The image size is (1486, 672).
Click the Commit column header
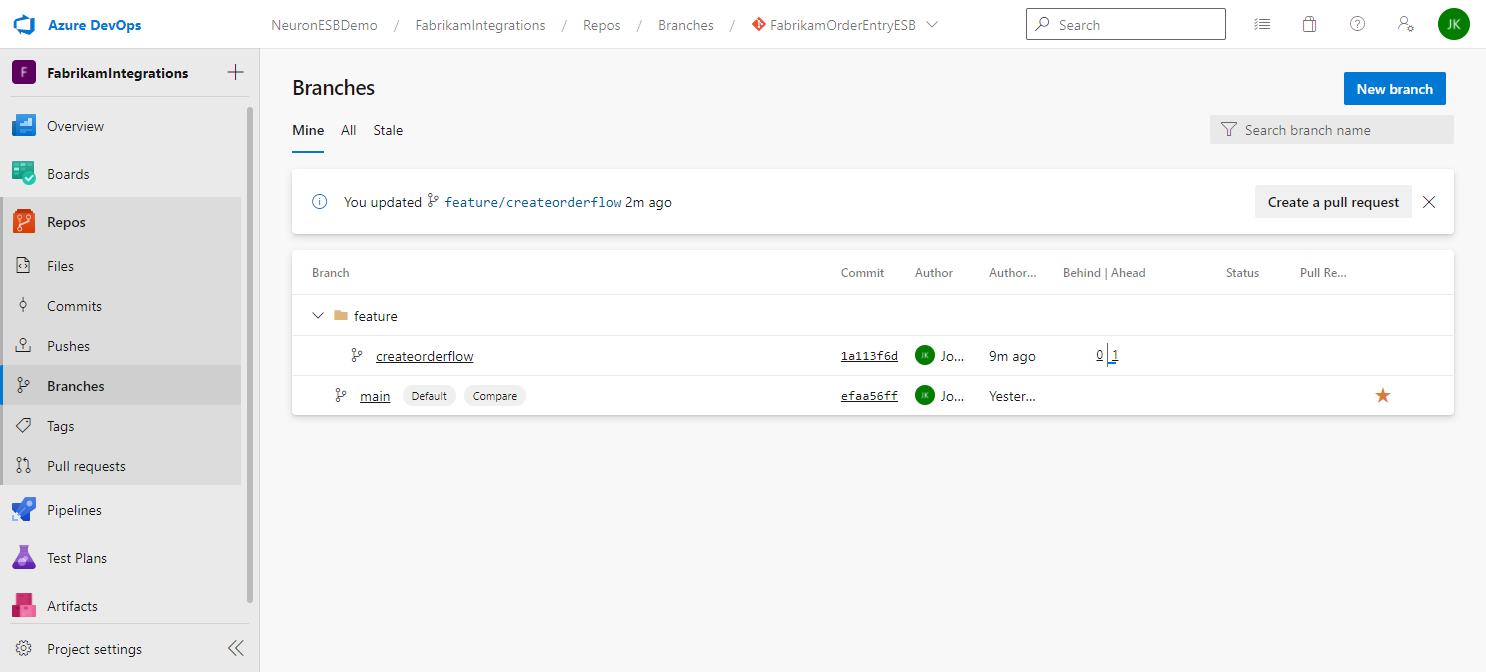(x=862, y=273)
